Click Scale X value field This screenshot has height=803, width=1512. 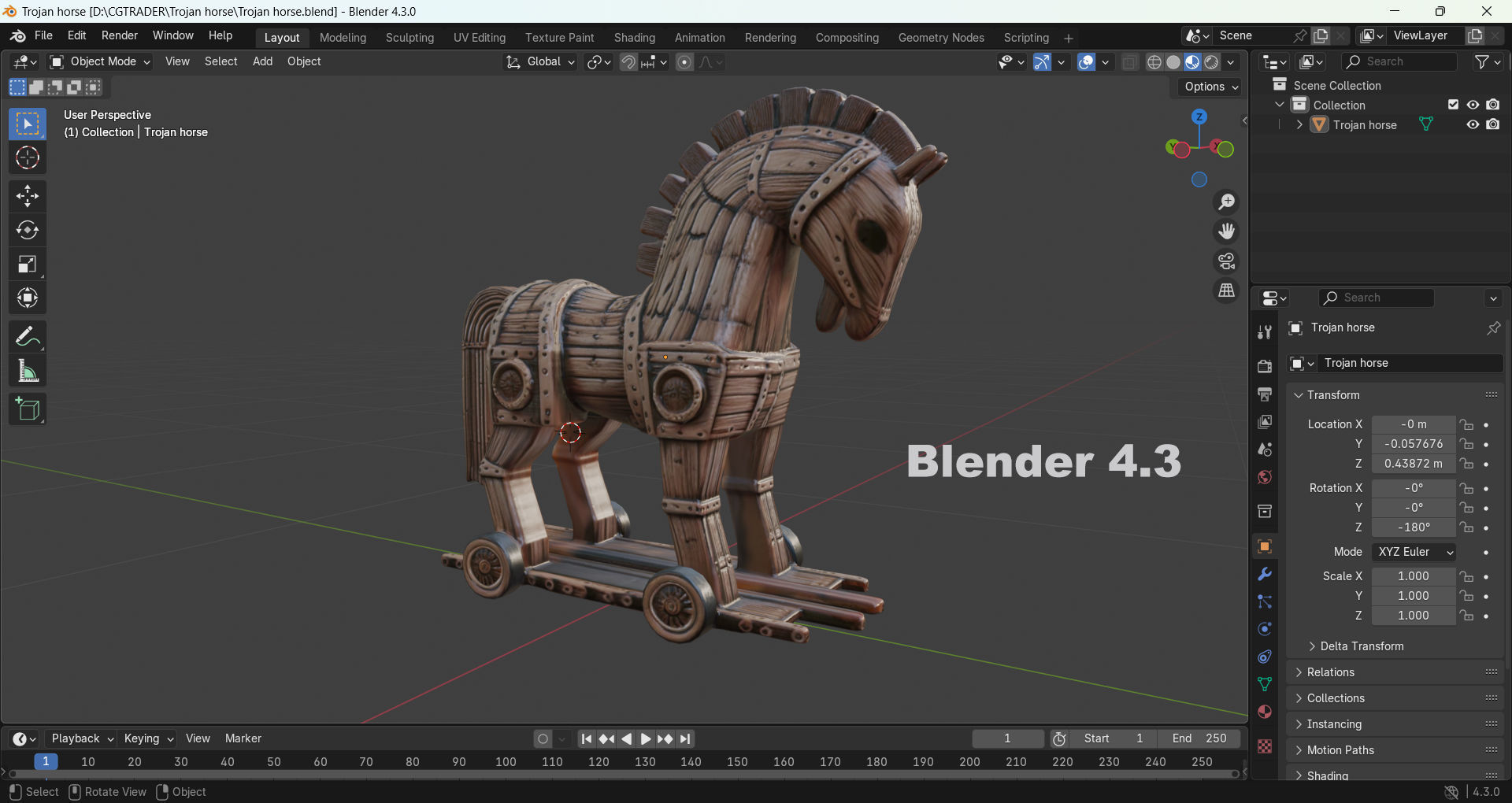tap(1414, 576)
